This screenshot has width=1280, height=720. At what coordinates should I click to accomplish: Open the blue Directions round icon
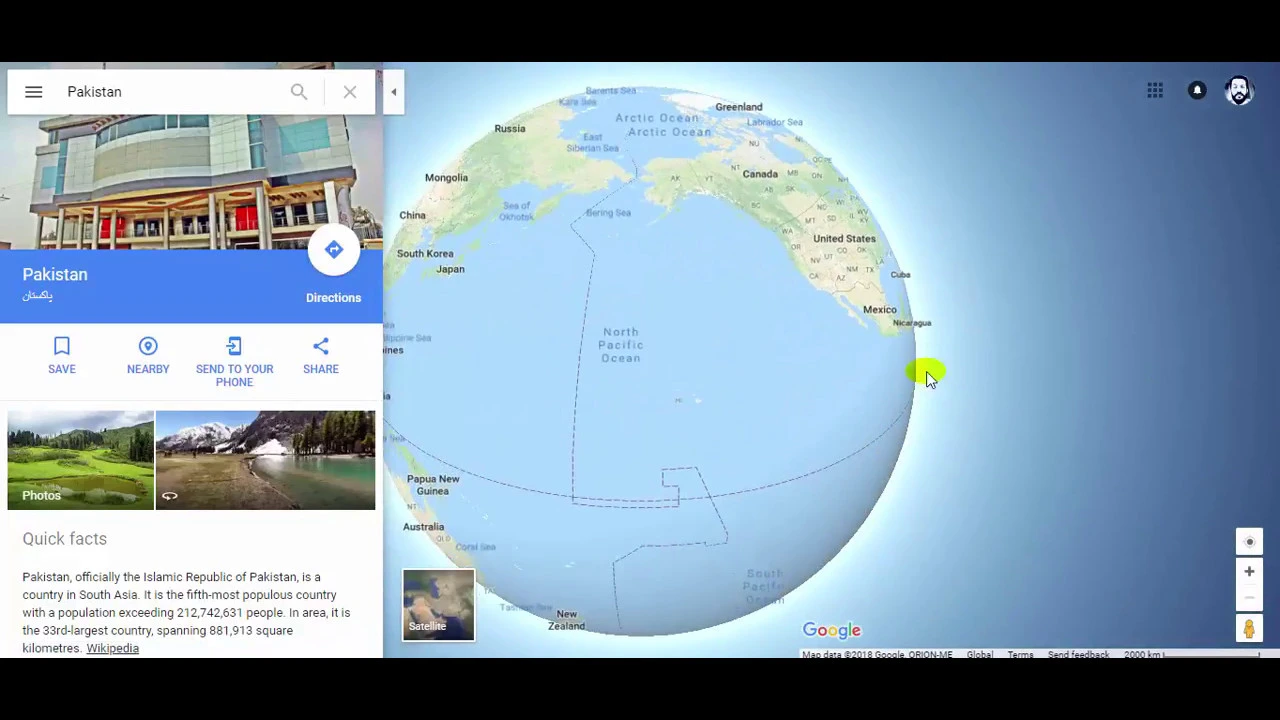point(334,250)
